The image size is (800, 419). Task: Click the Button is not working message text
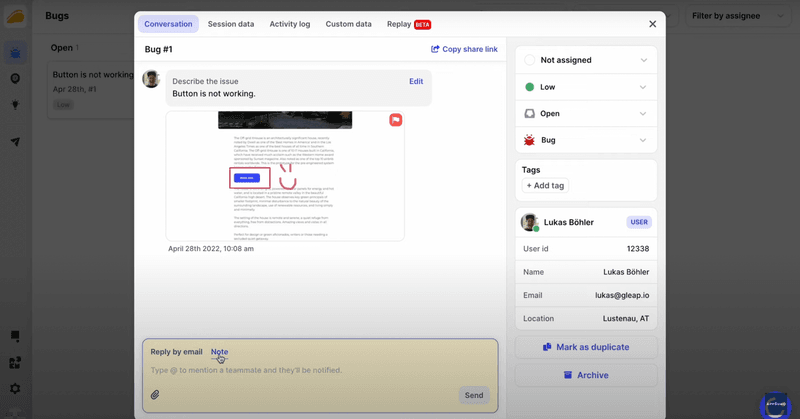[x=214, y=93]
